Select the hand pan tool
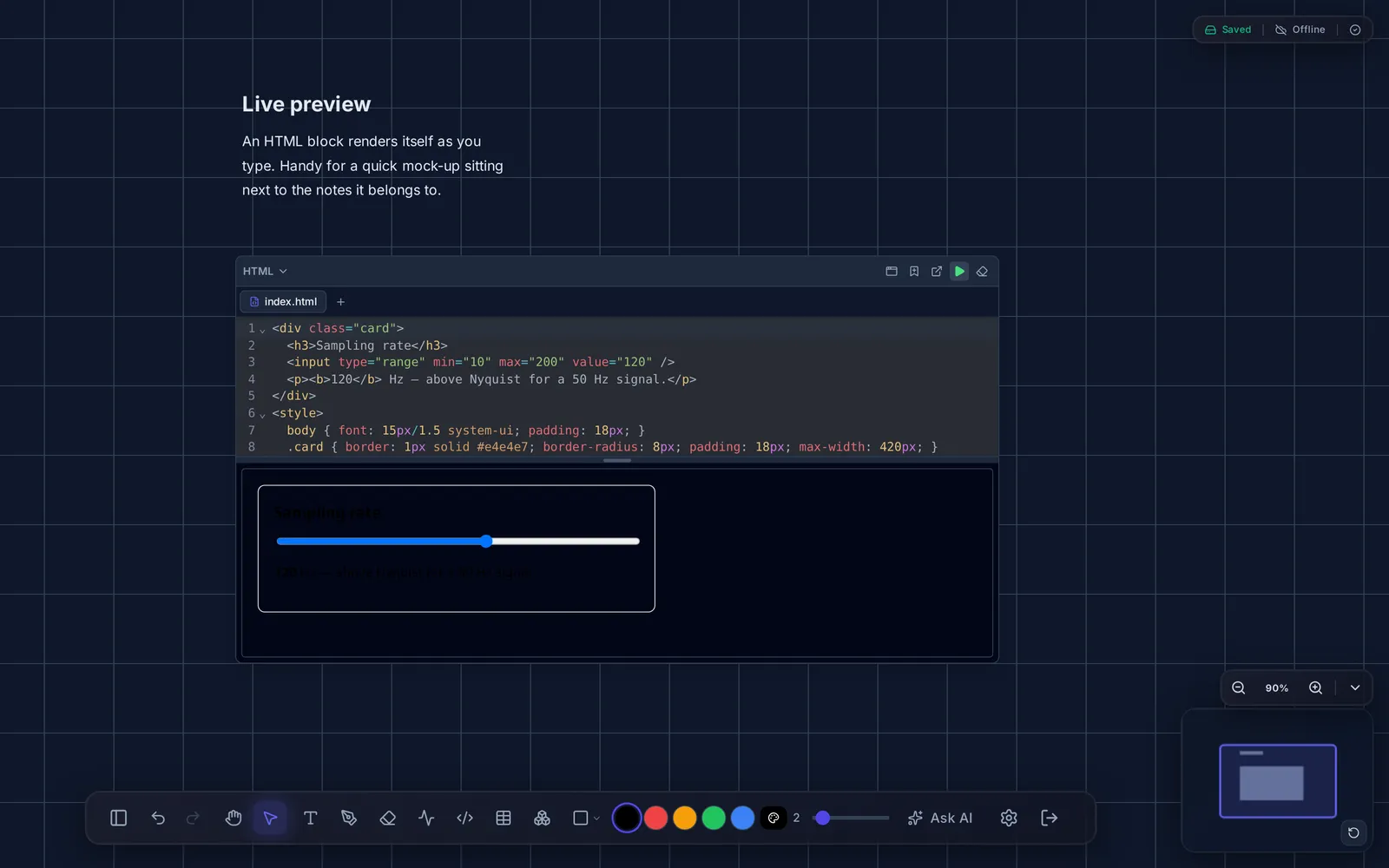Screen dimensions: 1389x868 (233, 818)
